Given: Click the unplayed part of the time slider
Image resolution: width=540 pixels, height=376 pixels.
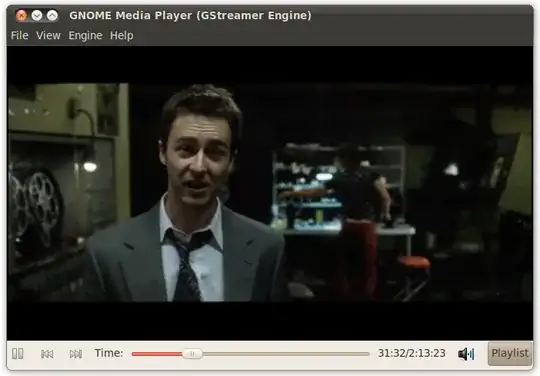Looking at the screenshot, I should (286, 354).
